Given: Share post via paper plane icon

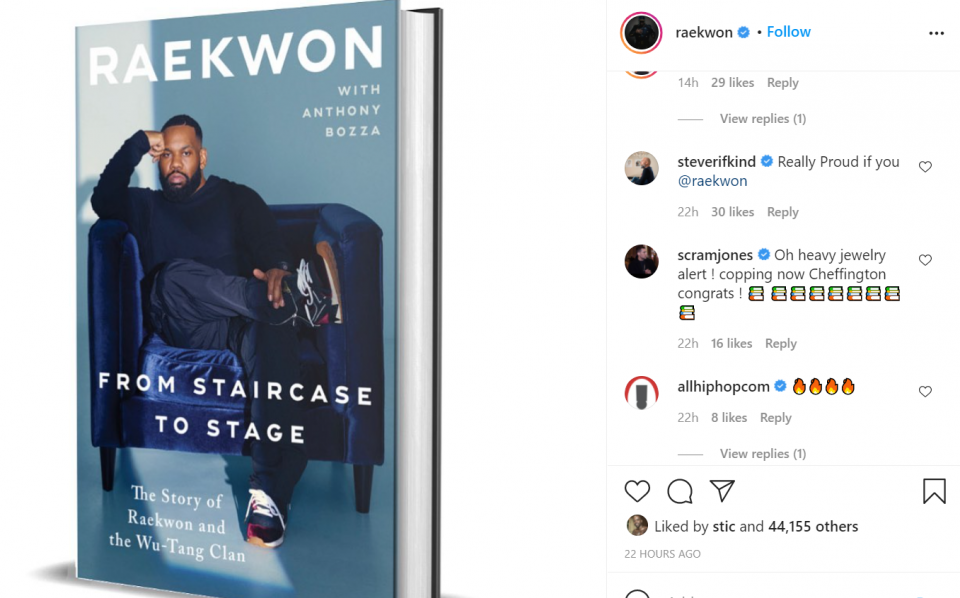Looking at the screenshot, I should coord(722,490).
